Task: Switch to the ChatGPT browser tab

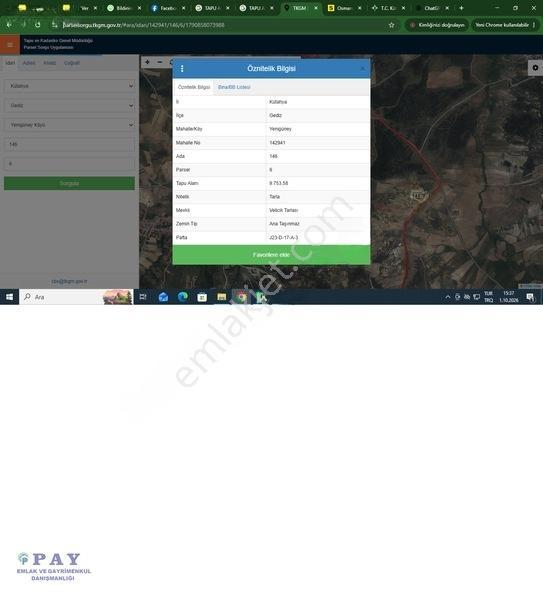Action: (x=432, y=8)
